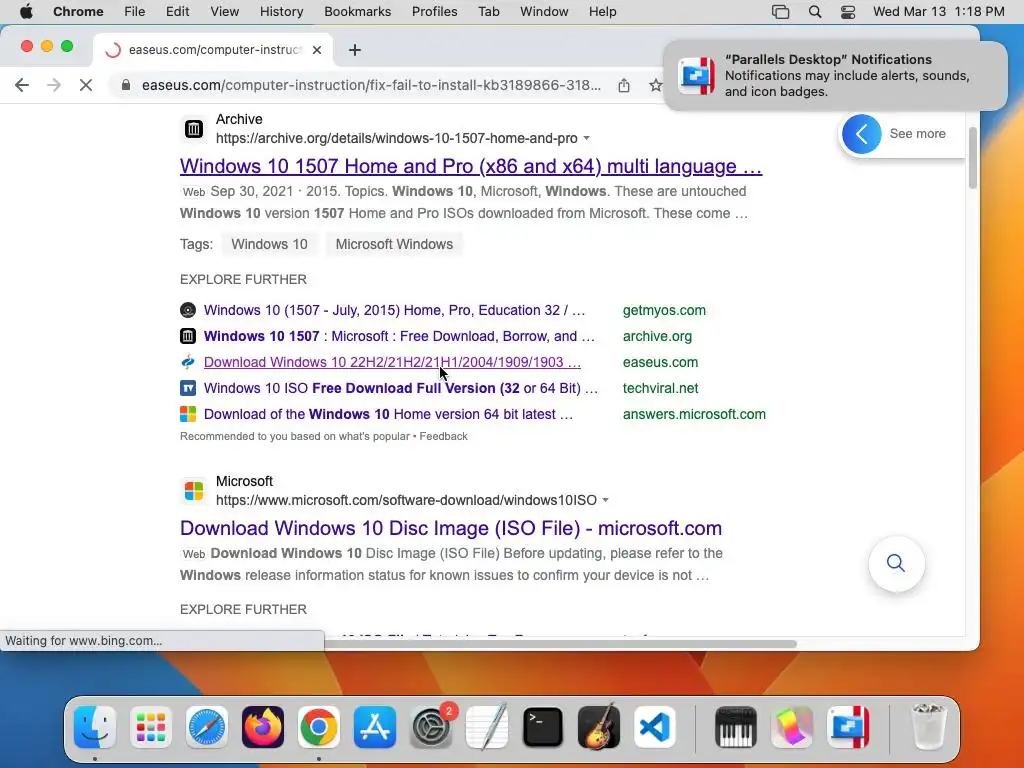
Task: Click the Parallels Desktop notification banner
Action: (x=835, y=76)
